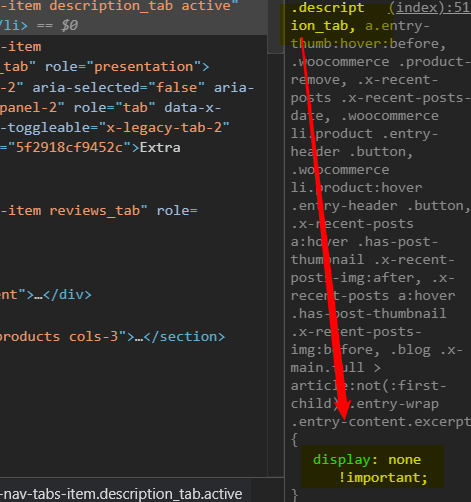
Task: Click the none value of display property
Action: pyautogui.click(x=405, y=460)
